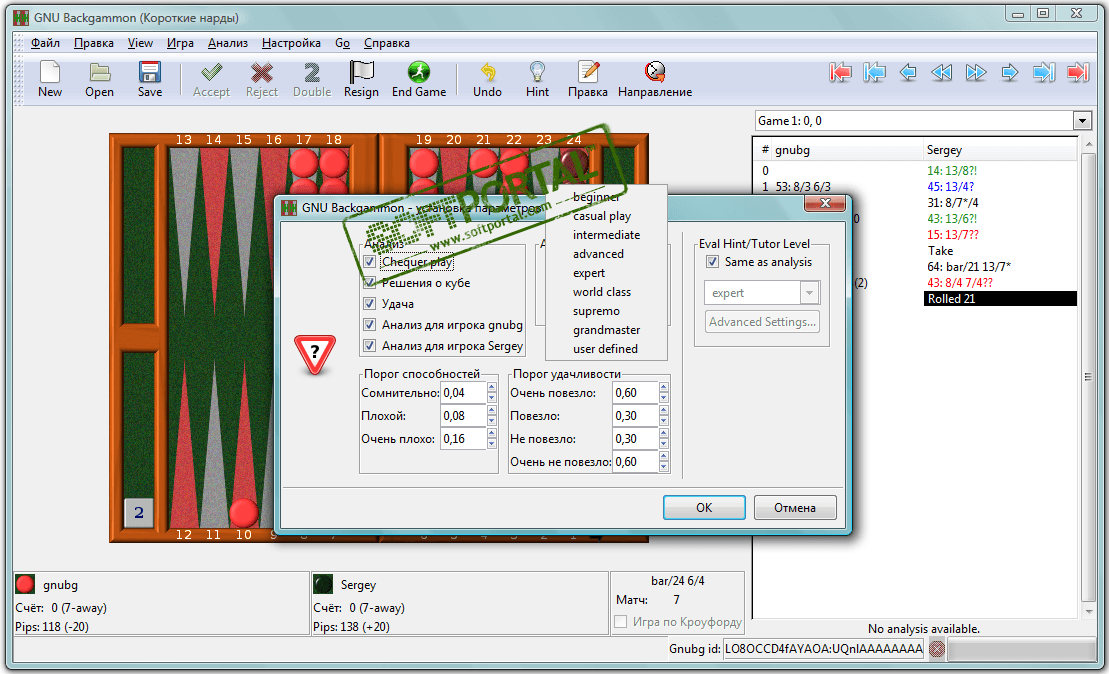Increase Очень не повезло threshold spinner

point(663,457)
